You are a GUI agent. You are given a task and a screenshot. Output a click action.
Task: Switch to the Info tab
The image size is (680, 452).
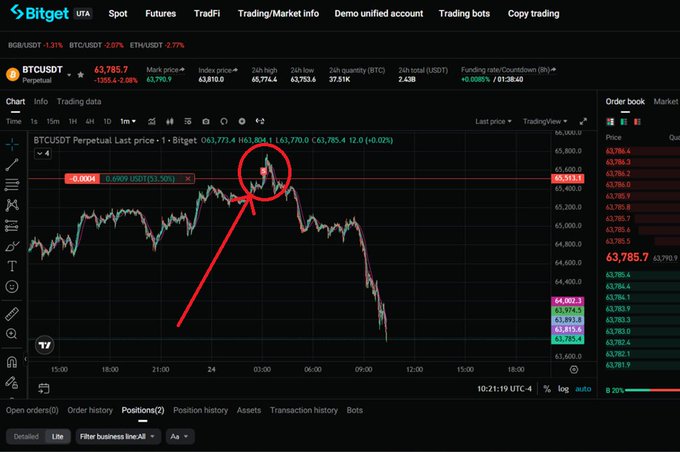[41, 102]
